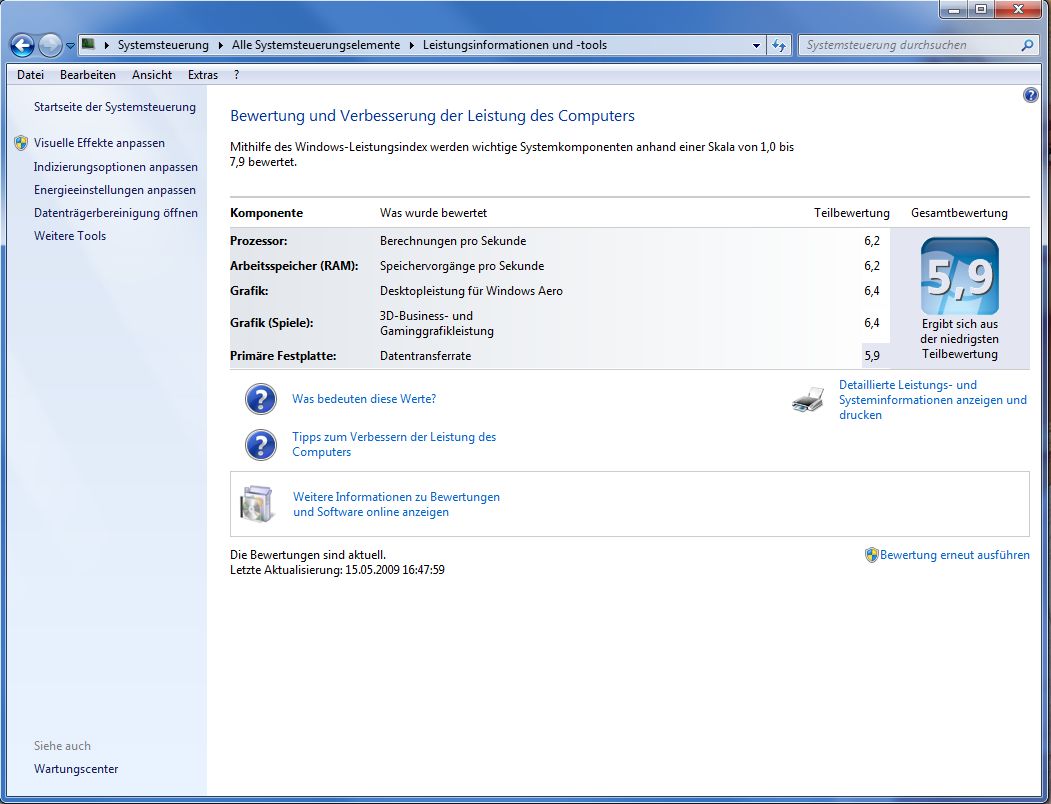Image resolution: width=1051 pixels, height=804 pixels.
Task: Open the recent pages dropdown arrow
Action: [70, 46]
